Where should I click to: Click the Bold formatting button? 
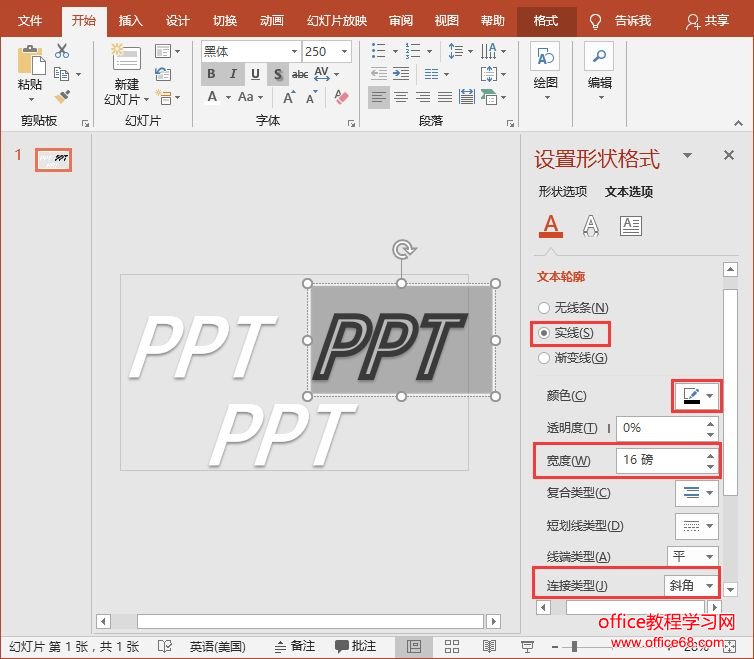(211, 74)
